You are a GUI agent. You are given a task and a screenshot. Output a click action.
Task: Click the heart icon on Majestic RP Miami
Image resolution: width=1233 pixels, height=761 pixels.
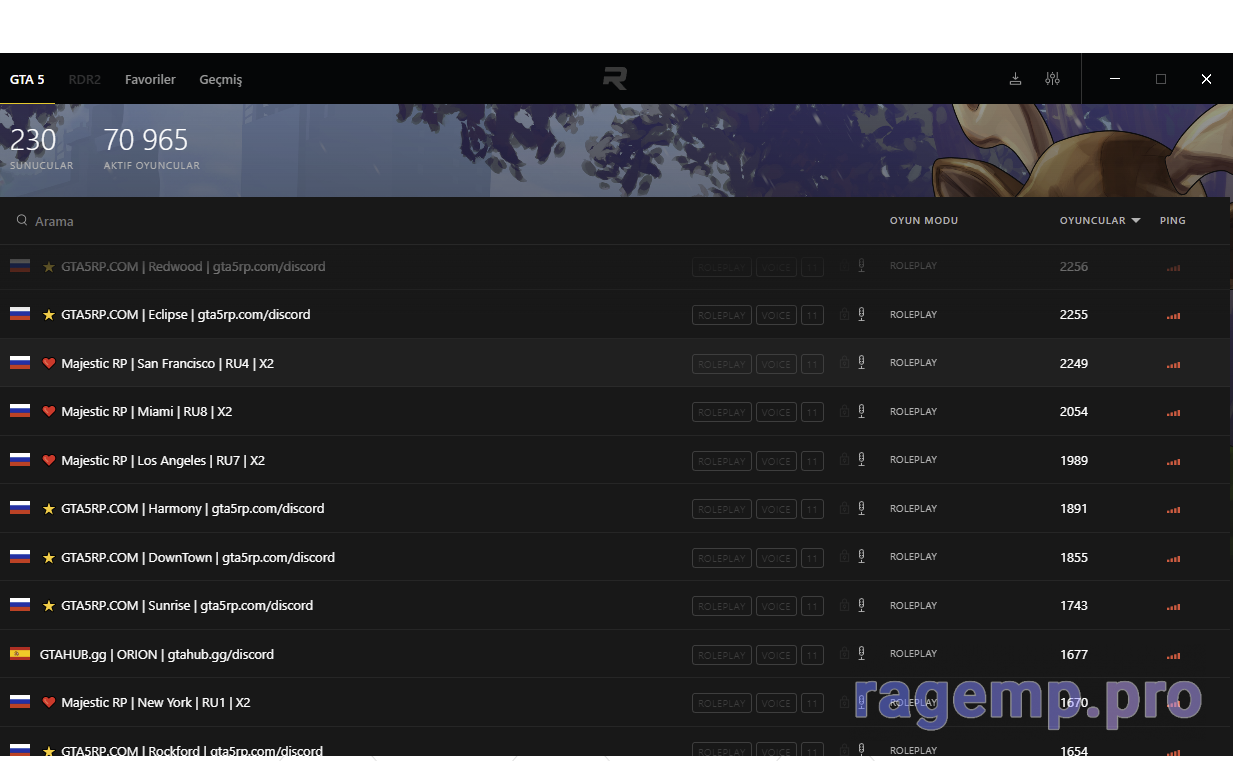pos(49,412)
